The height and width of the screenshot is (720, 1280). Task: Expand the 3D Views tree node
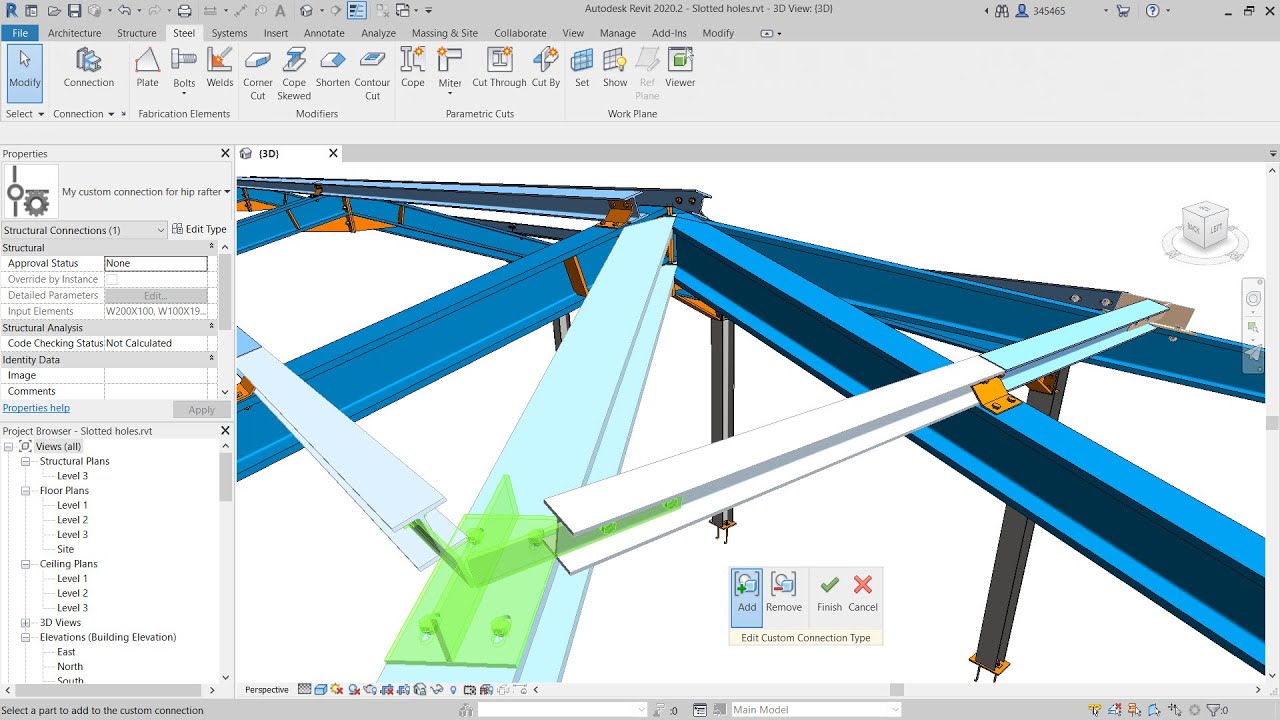pos(26,622)
